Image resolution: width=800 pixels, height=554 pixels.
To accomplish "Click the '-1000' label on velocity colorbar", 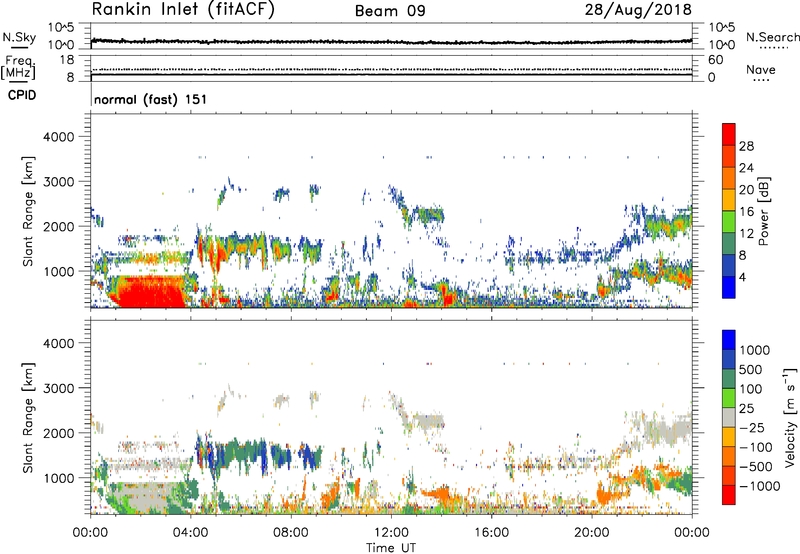I will coord(759,486).
